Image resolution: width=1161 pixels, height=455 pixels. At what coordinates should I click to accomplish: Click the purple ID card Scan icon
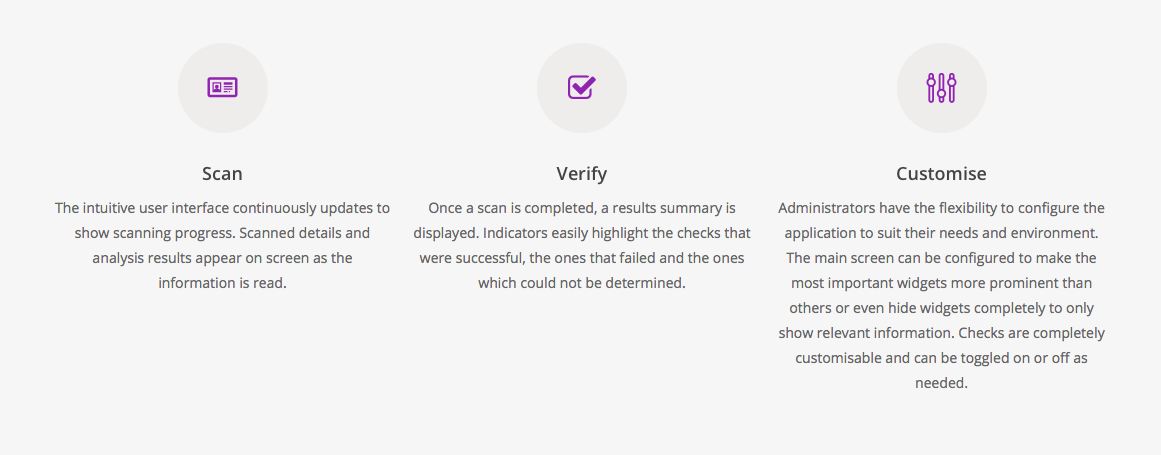point(222,87)
